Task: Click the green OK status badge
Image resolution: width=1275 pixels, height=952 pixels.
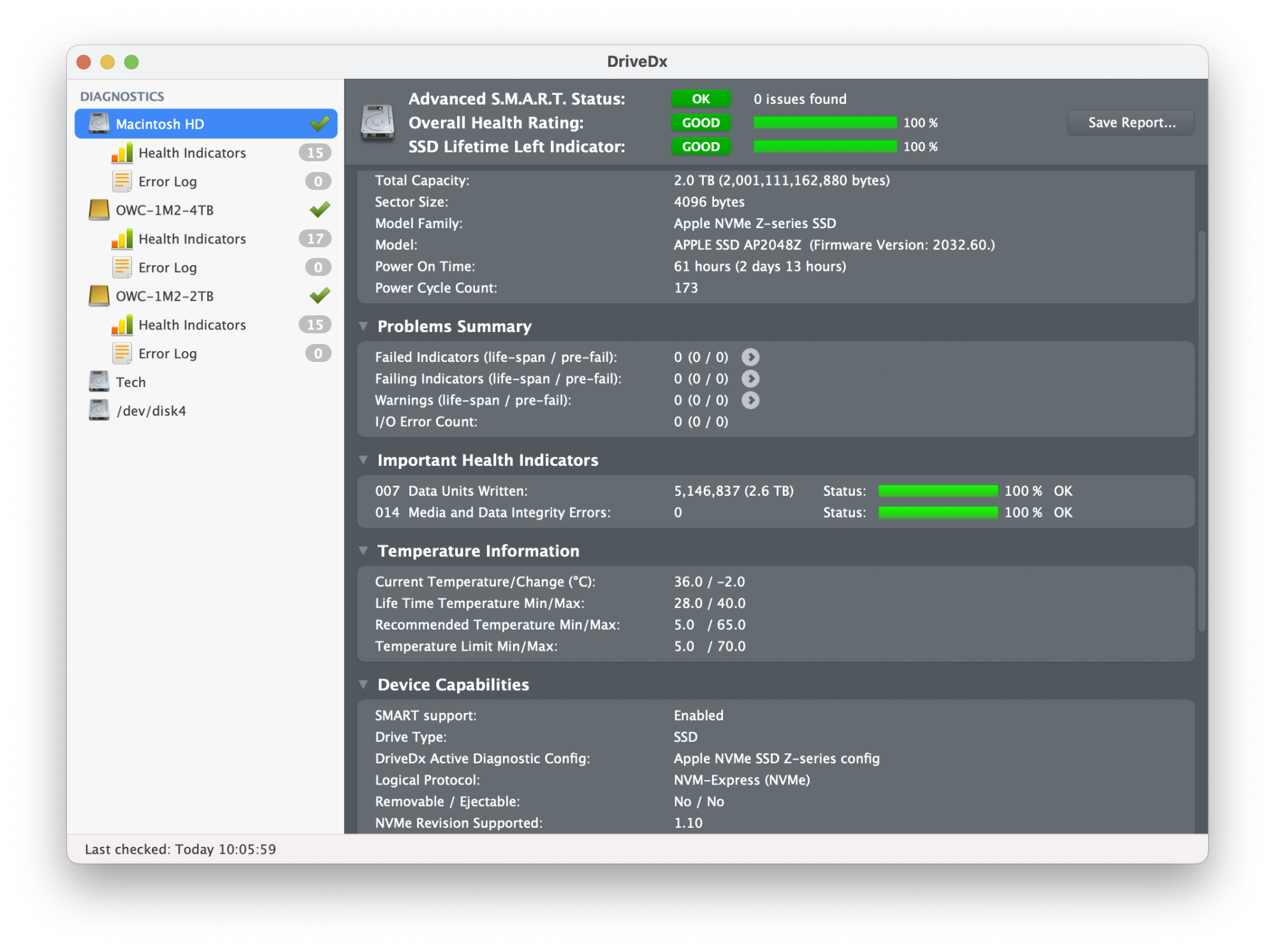Action: pyautogui.click(x=701, y=99)
